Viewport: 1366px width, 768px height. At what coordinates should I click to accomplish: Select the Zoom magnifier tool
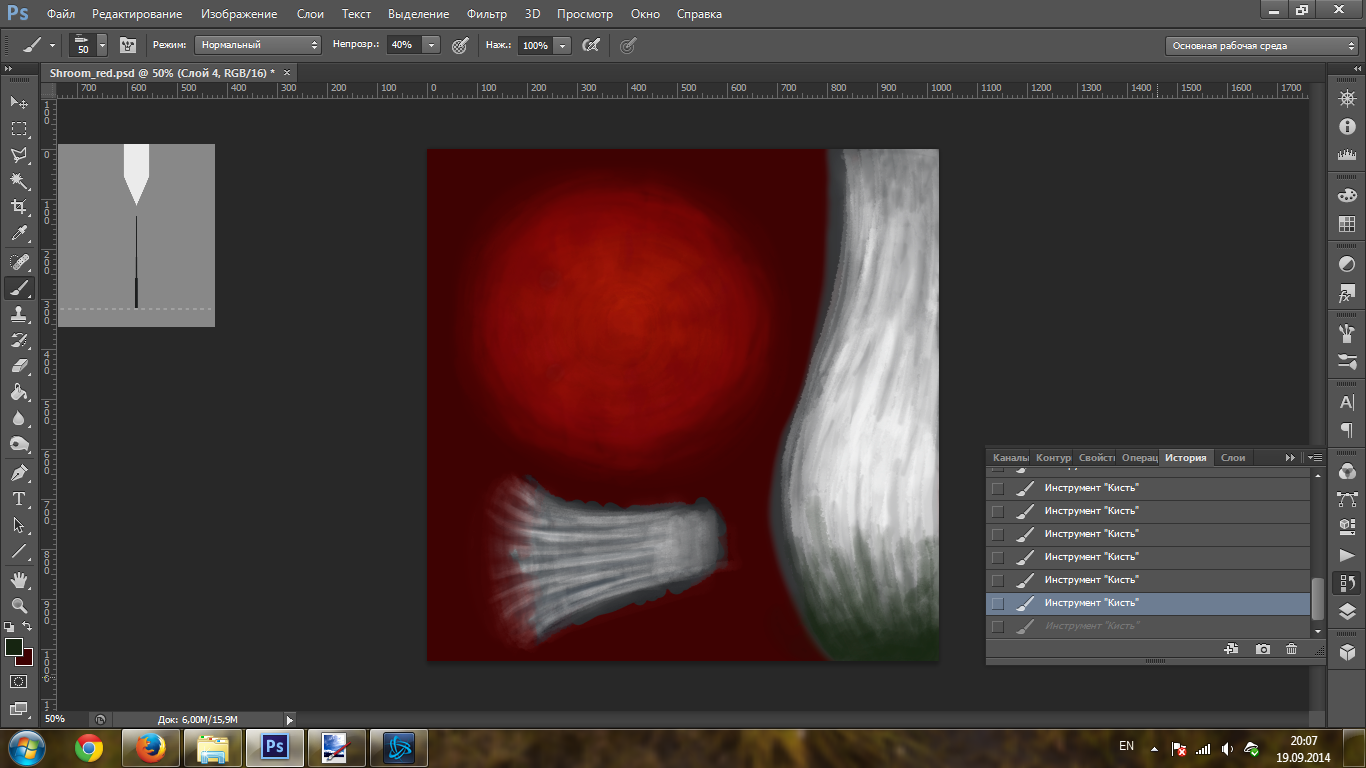click(x=19, y=606)
